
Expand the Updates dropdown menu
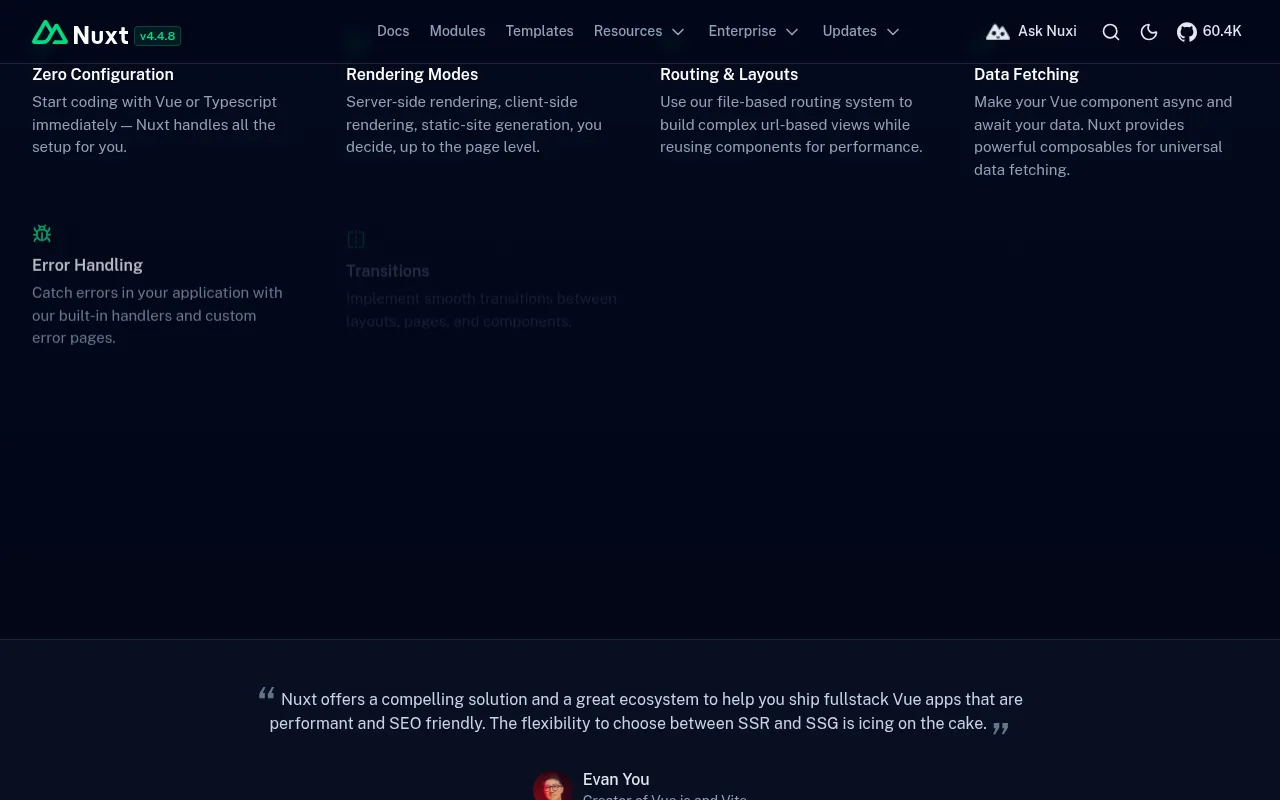[x=861, y=31]
